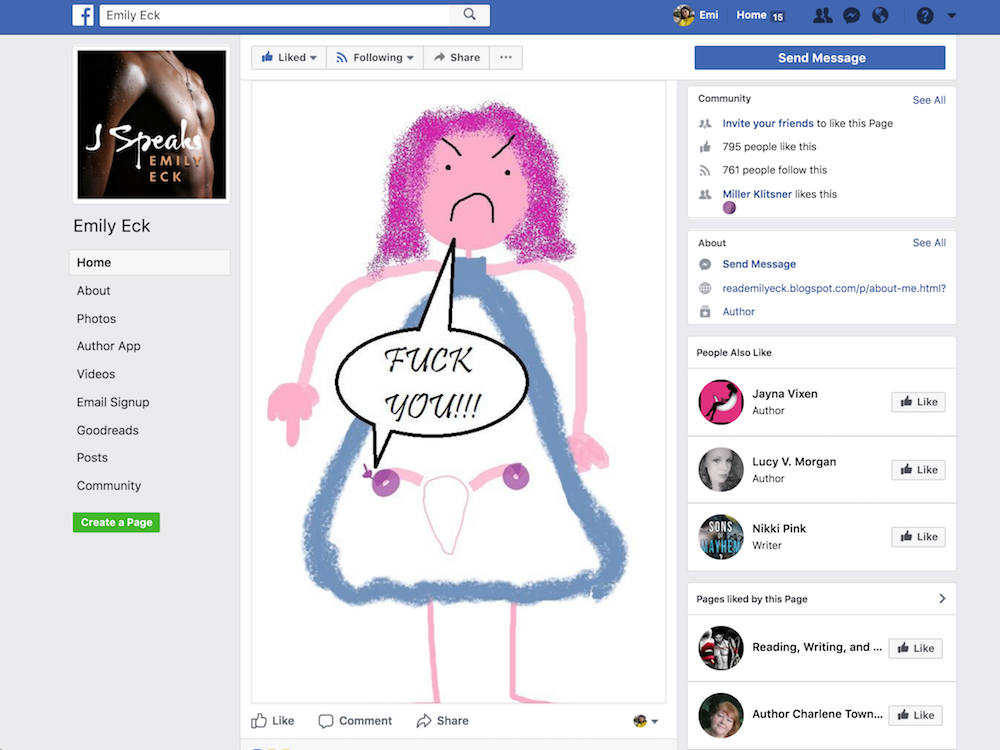Click the green Create a Page button
1000x750 pixels.
116,522
